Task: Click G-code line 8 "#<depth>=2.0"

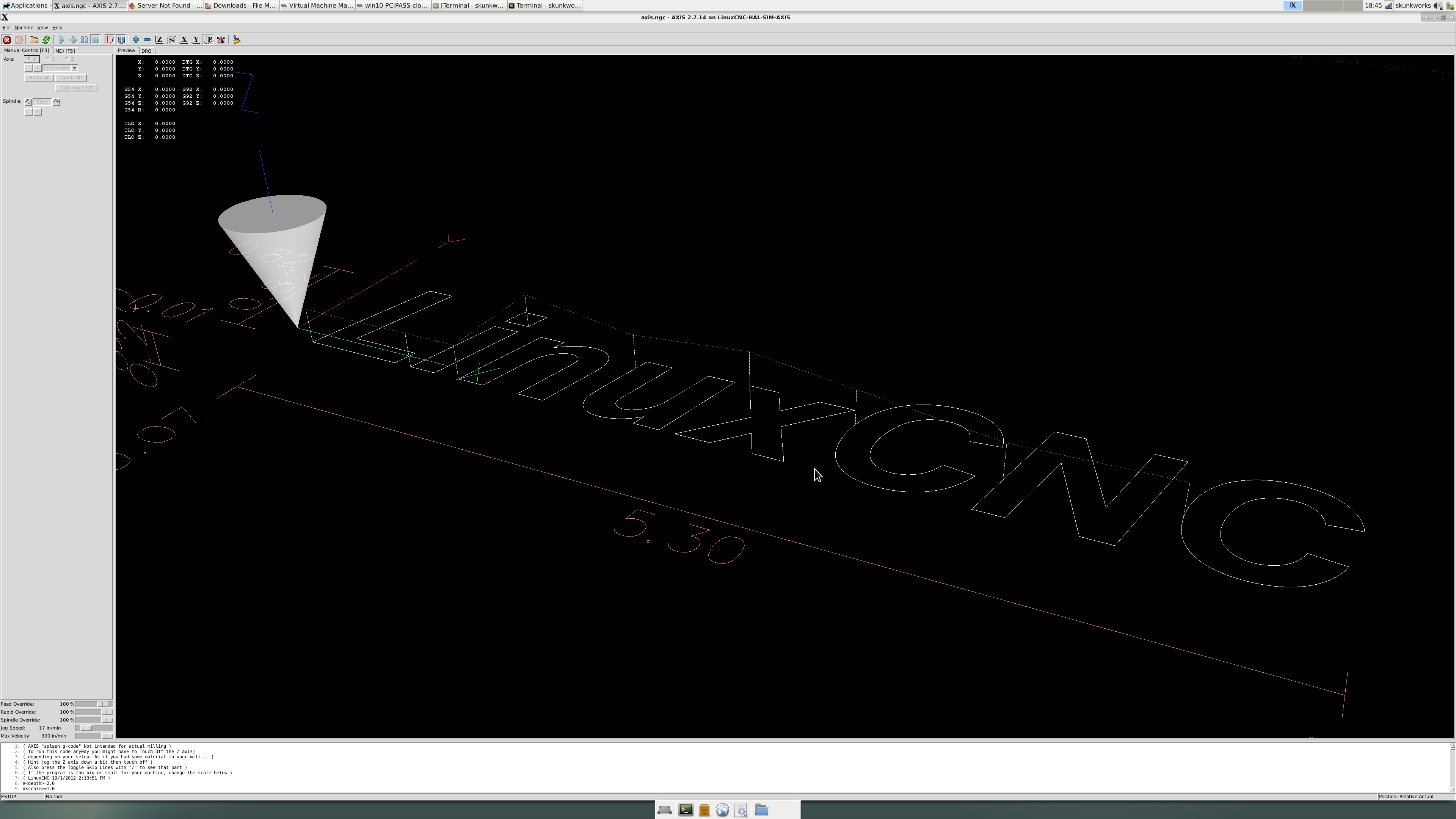Action: 38,783
